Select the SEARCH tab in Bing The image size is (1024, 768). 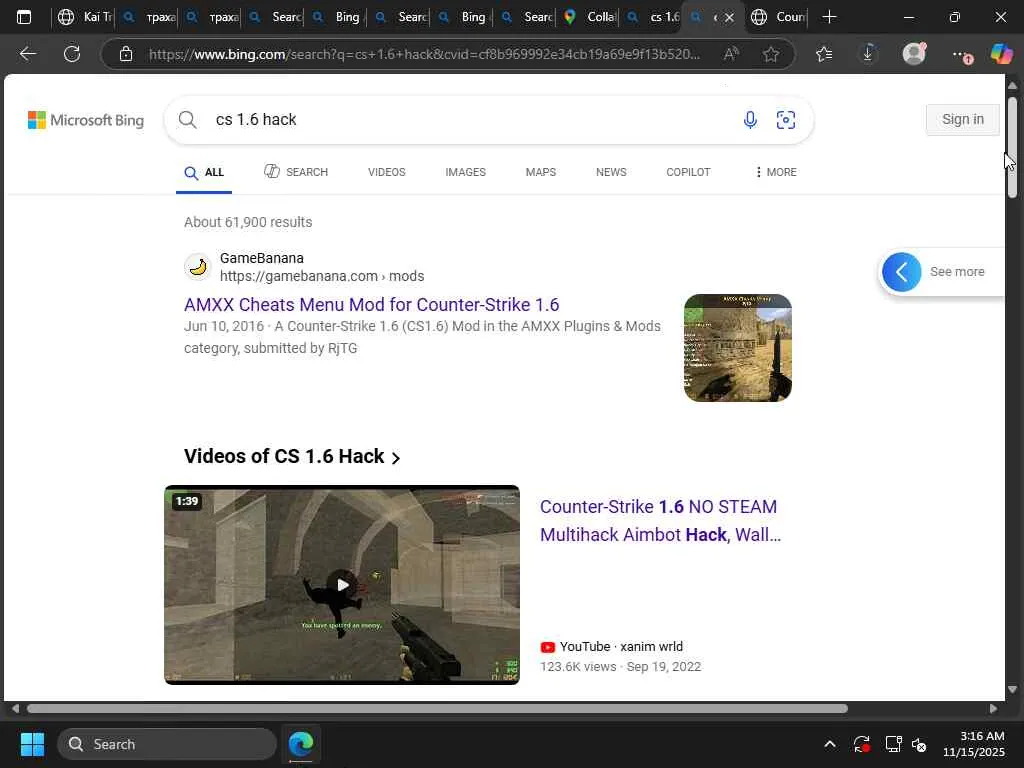296,172
